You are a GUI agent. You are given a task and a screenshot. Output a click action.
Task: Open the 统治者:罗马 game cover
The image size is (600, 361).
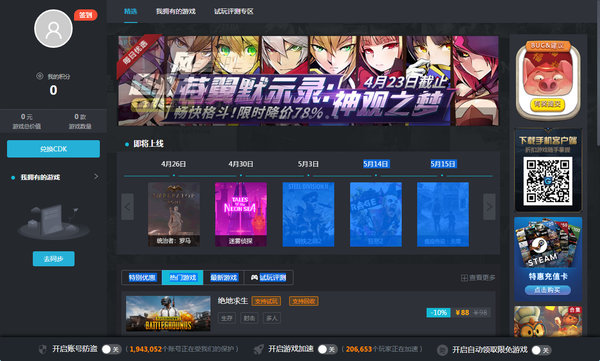click(174, 214)
